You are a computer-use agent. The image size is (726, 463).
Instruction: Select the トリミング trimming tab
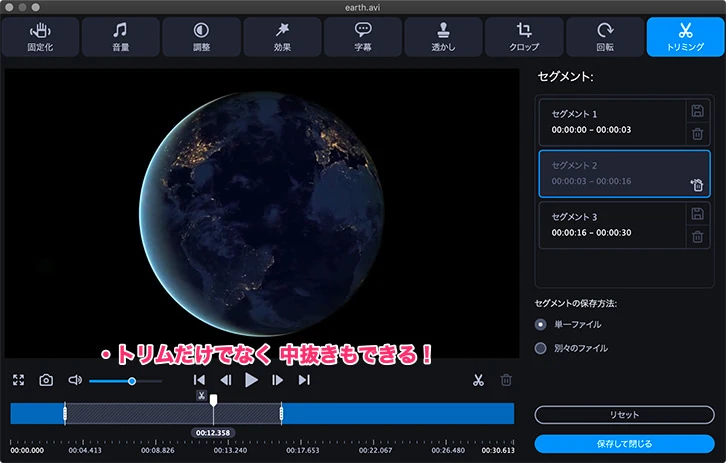click(x=685, y=37)
